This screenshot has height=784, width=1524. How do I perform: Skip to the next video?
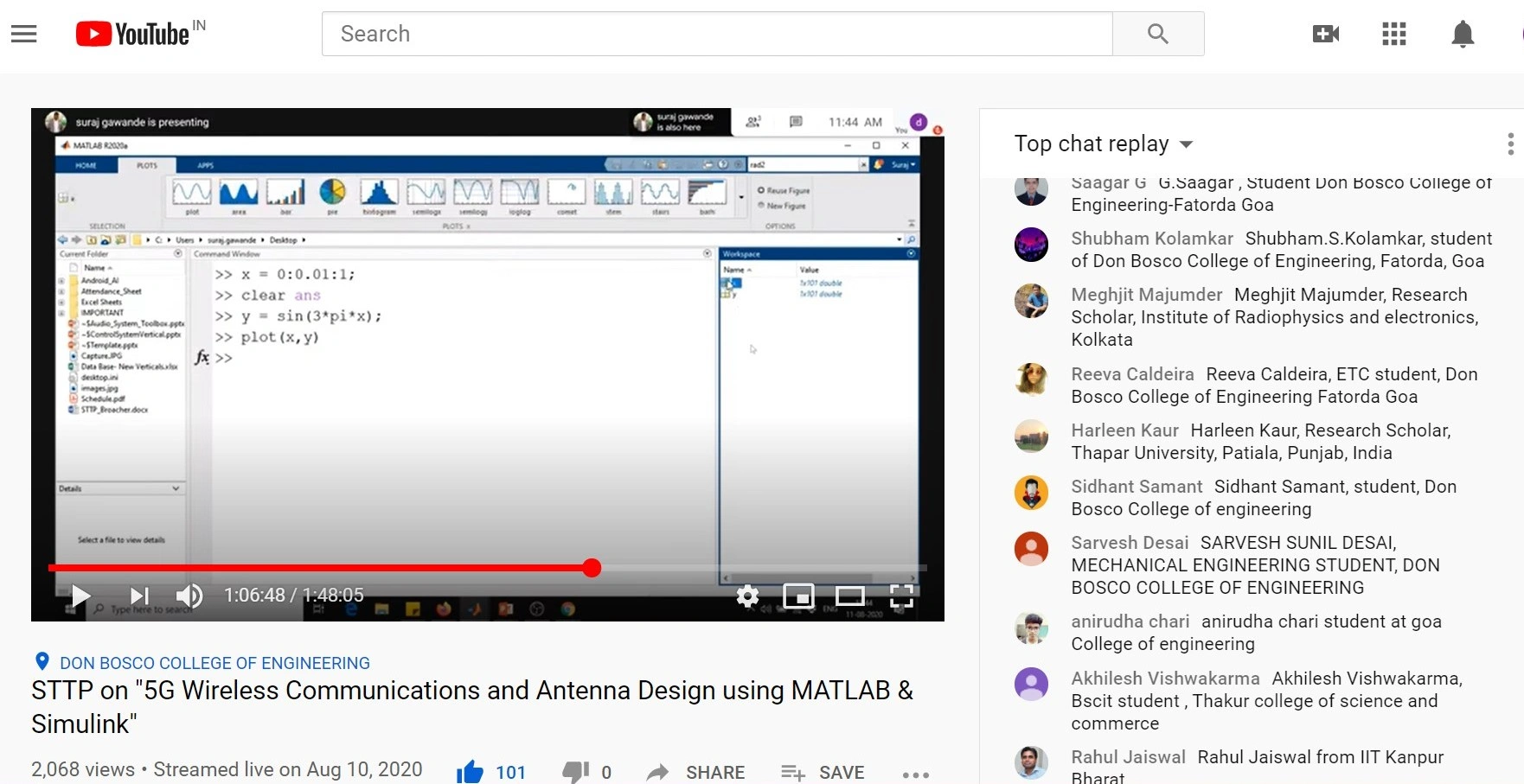point(139,596)
